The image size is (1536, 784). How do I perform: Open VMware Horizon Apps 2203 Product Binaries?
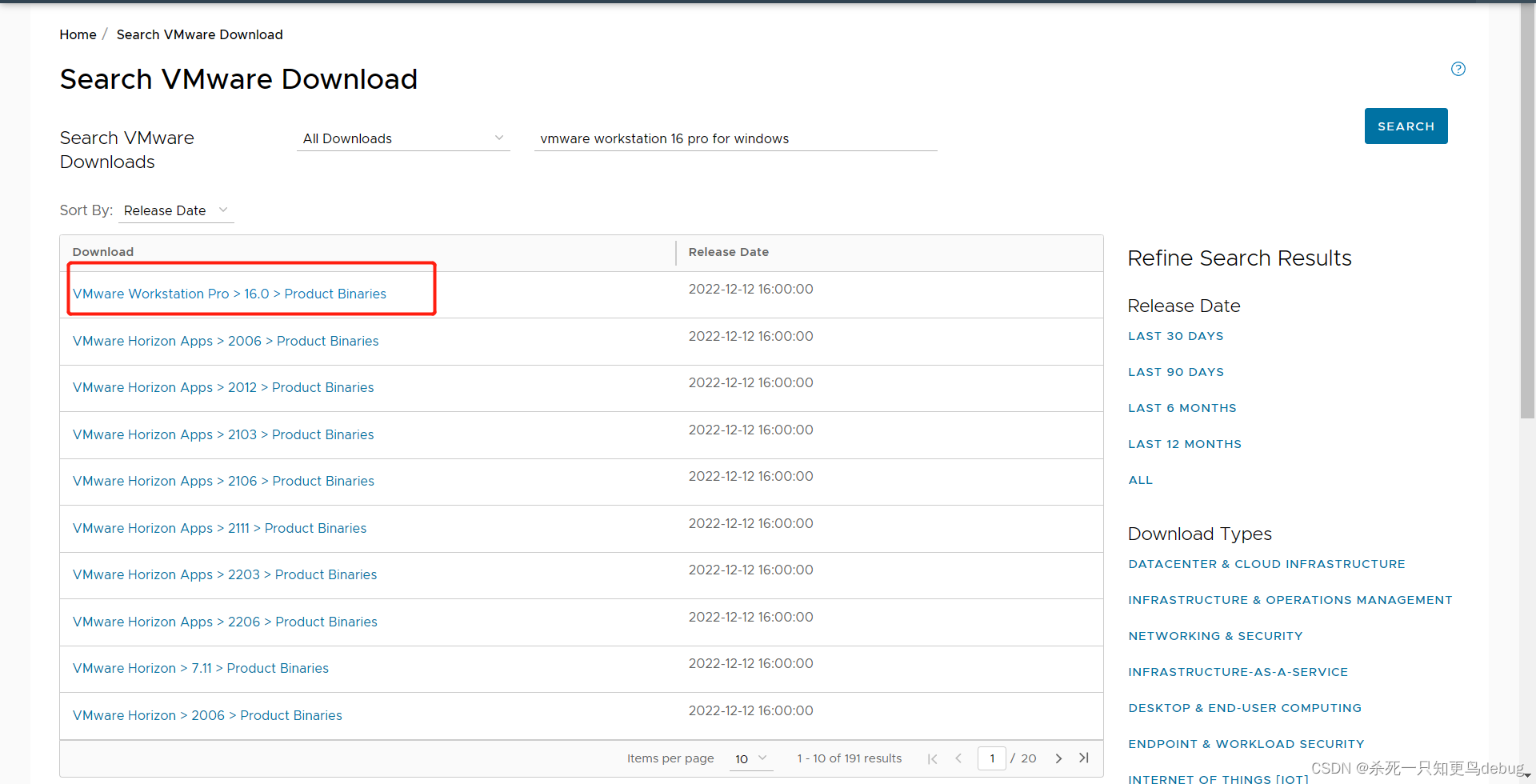click(x=225, y=574)
